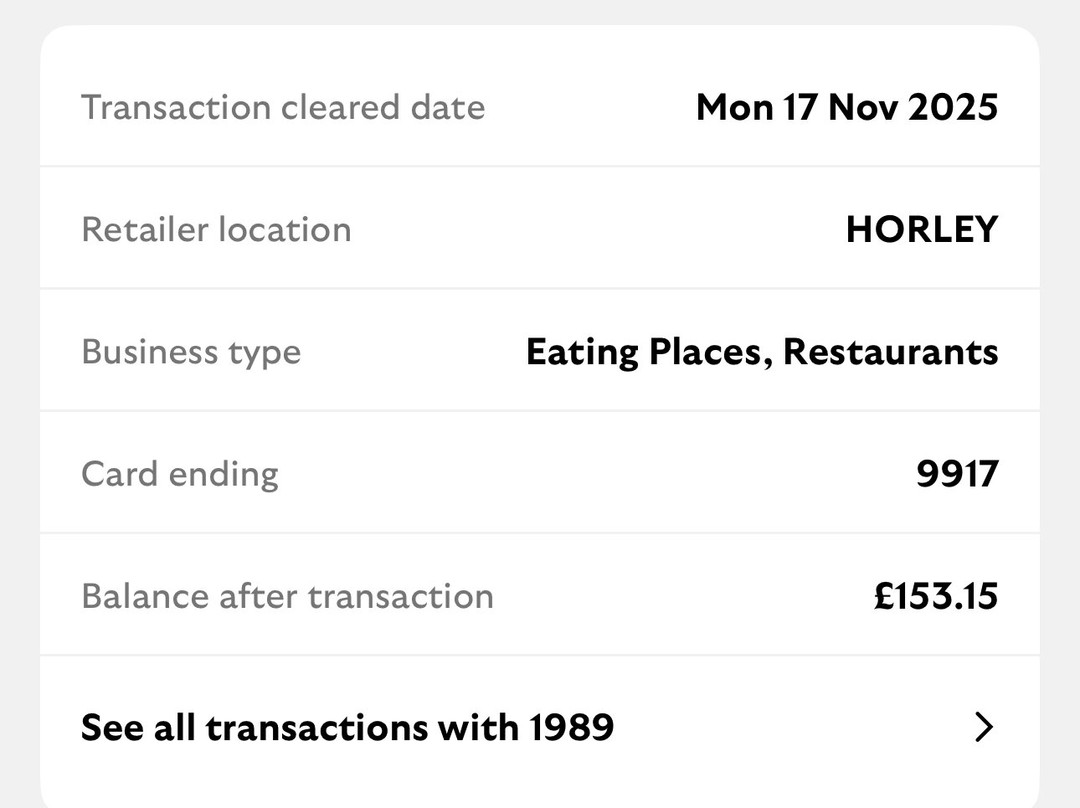Click the card number 9917

(x=956, y=473)
